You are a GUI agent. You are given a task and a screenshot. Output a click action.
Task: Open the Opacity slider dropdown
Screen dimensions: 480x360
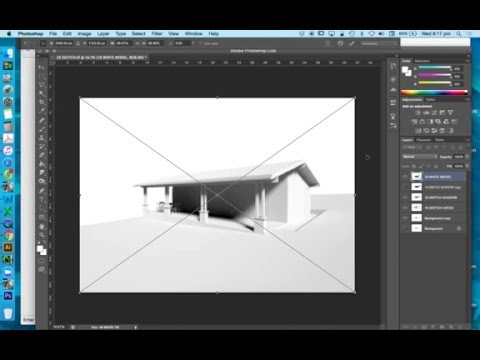point(467,157)
